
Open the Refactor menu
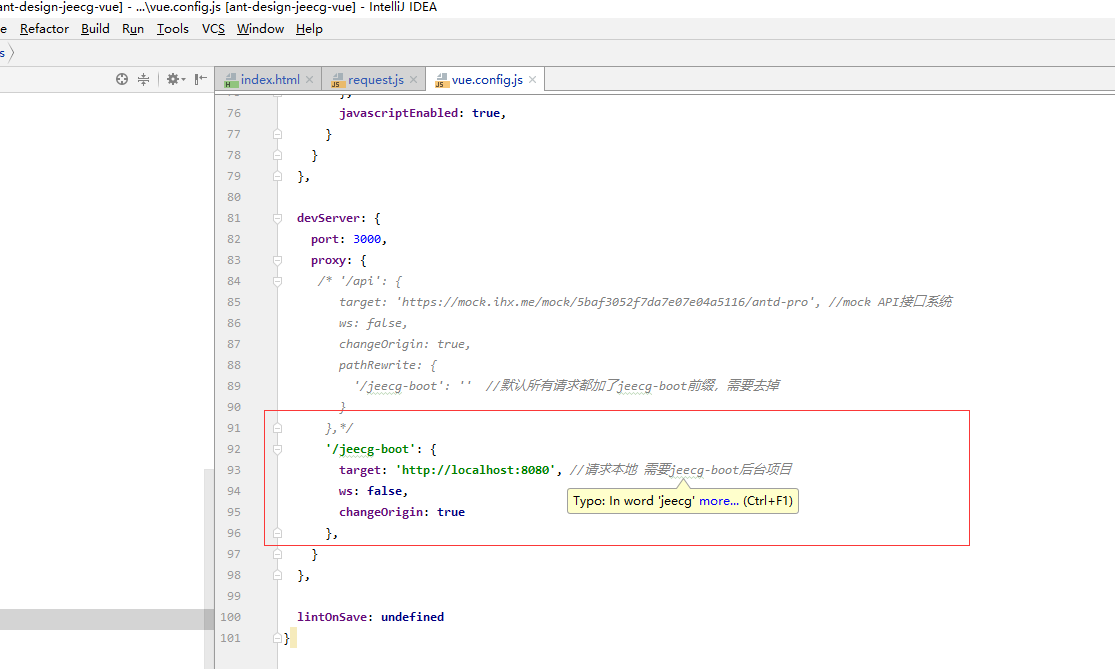pos(44,28)
